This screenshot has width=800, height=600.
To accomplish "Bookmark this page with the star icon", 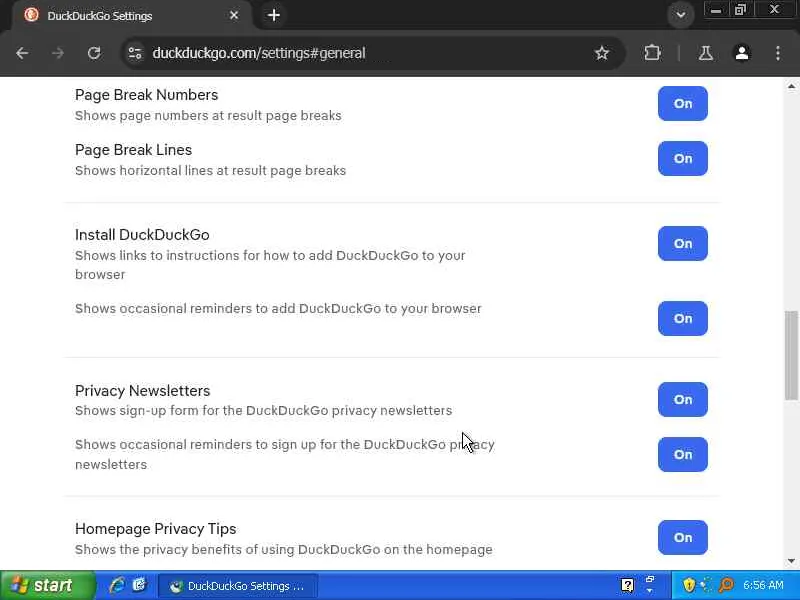I will pyautogui.click(x=602, y=53).
